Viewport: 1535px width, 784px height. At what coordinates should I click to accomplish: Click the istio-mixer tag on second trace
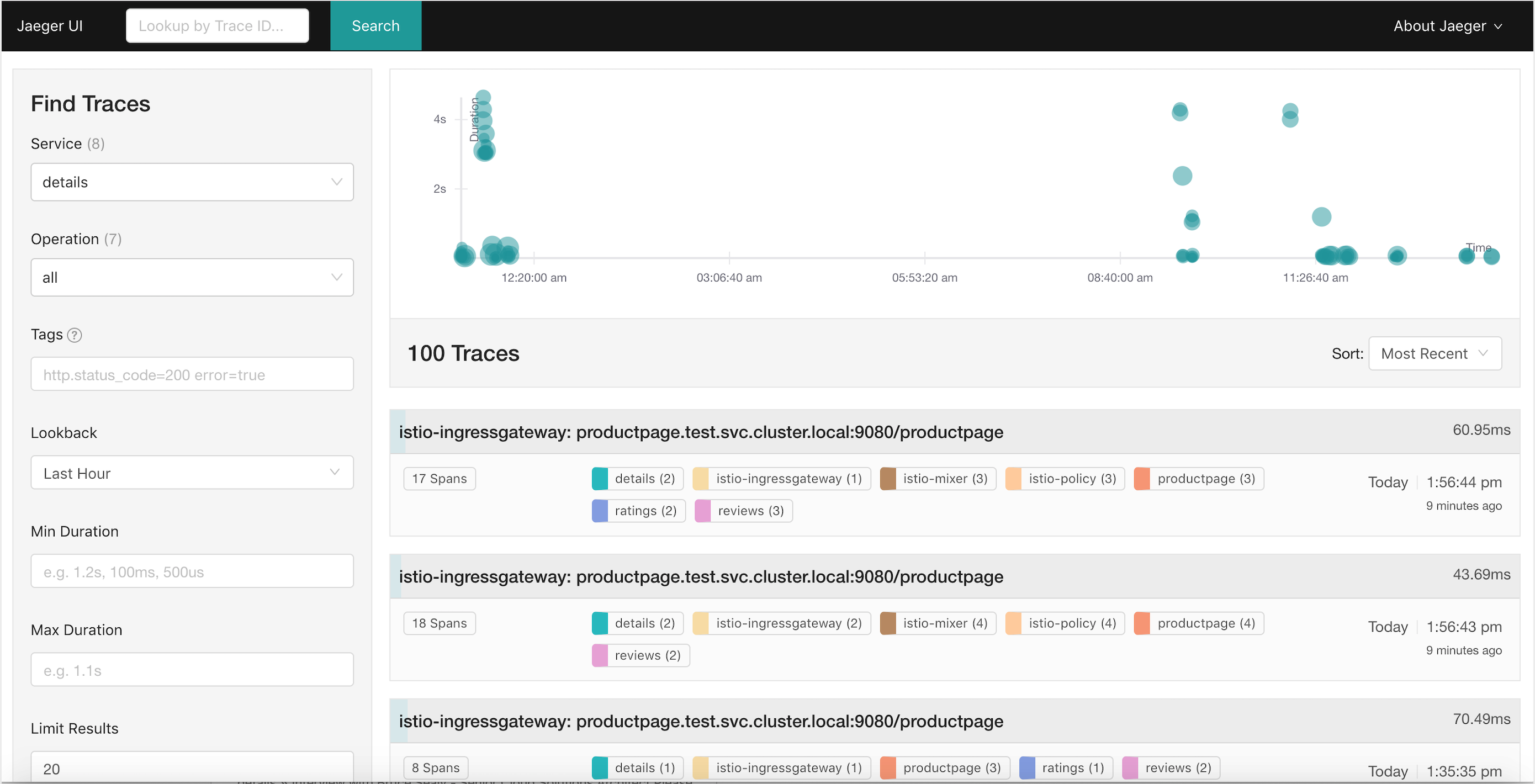pyautogui.click(x=938, y=623)
